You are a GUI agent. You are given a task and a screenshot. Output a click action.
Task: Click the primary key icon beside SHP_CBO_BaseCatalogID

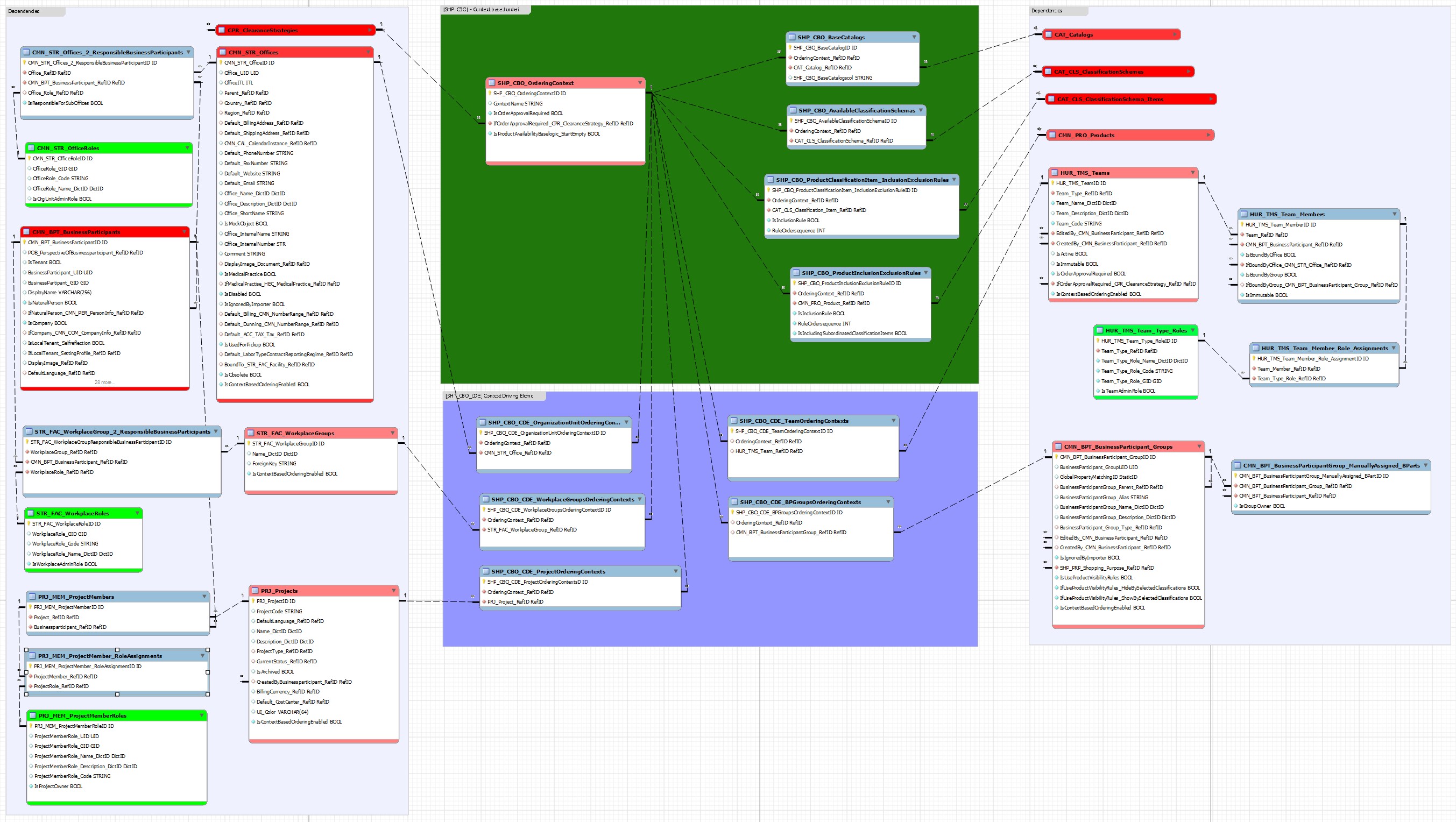click(x=790, y=48)
